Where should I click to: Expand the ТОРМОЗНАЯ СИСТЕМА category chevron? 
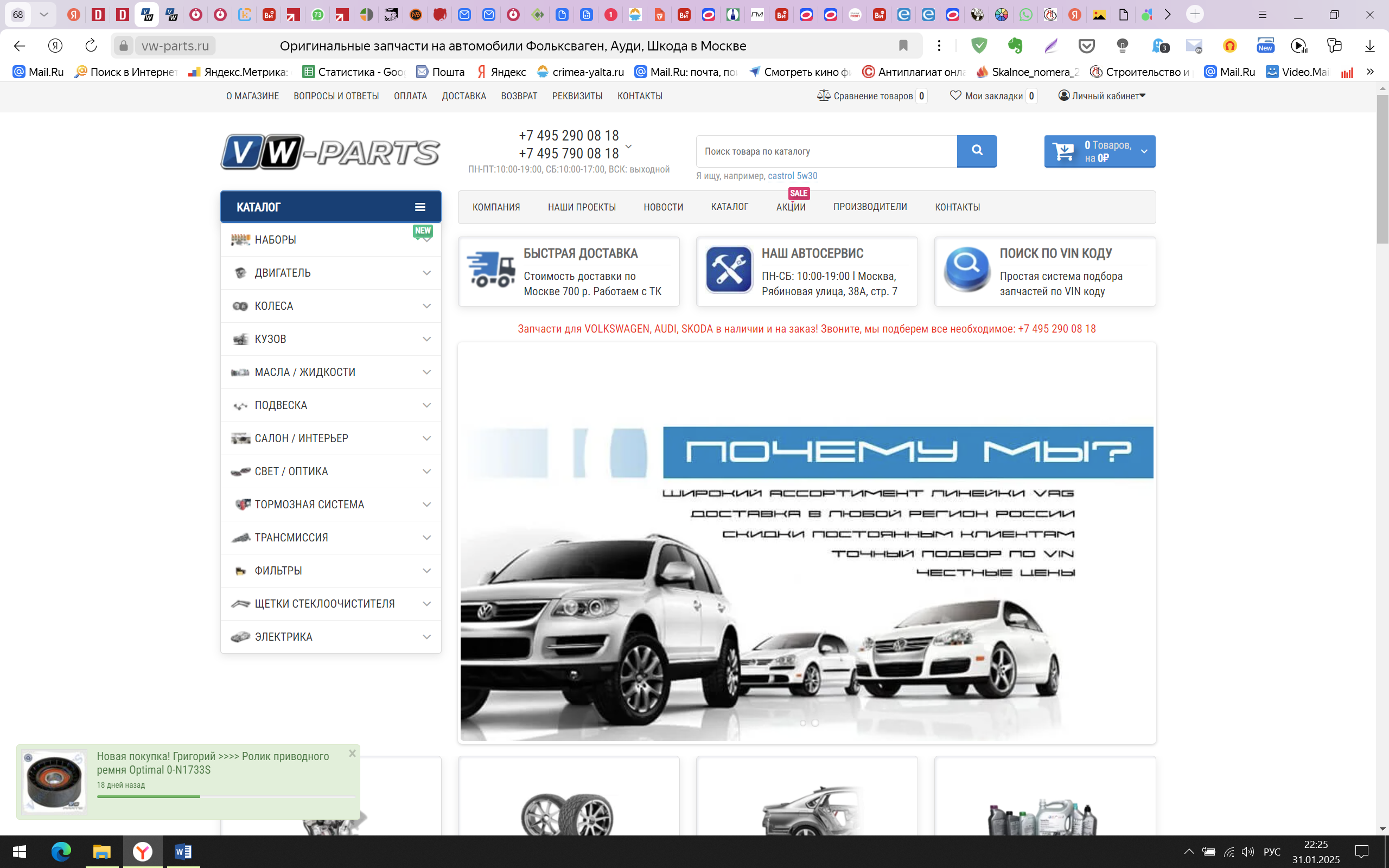(x=426, y=505)
